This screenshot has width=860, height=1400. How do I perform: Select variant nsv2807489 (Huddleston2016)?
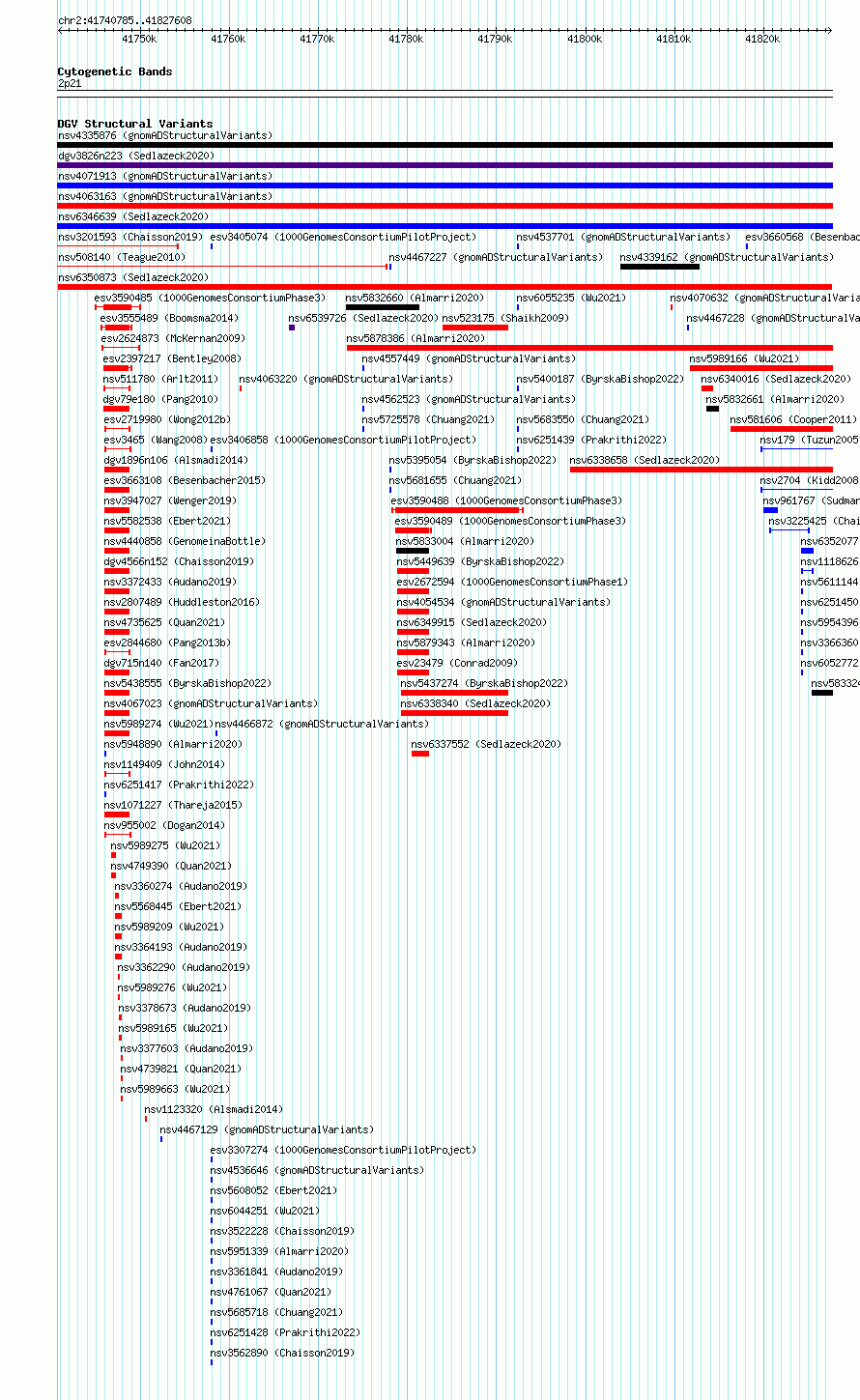tap(182, 602)
